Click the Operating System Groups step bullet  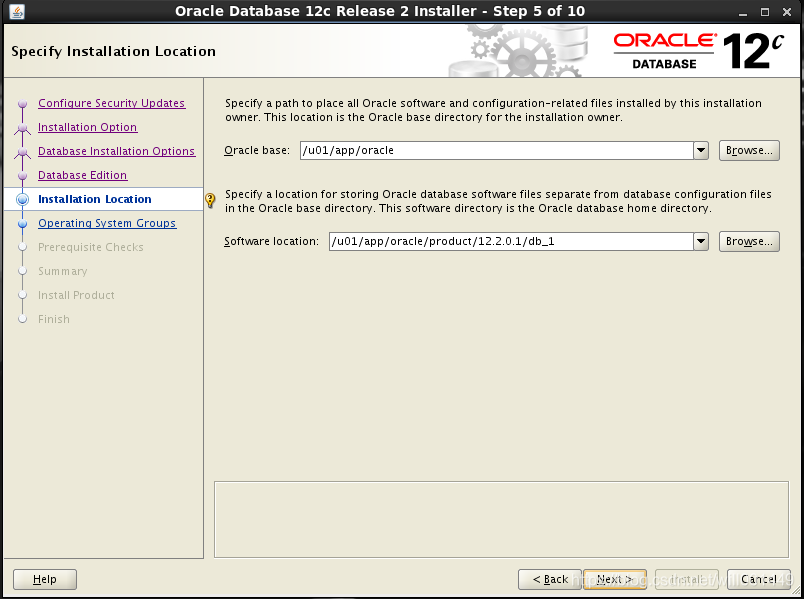tap(22, 223)
